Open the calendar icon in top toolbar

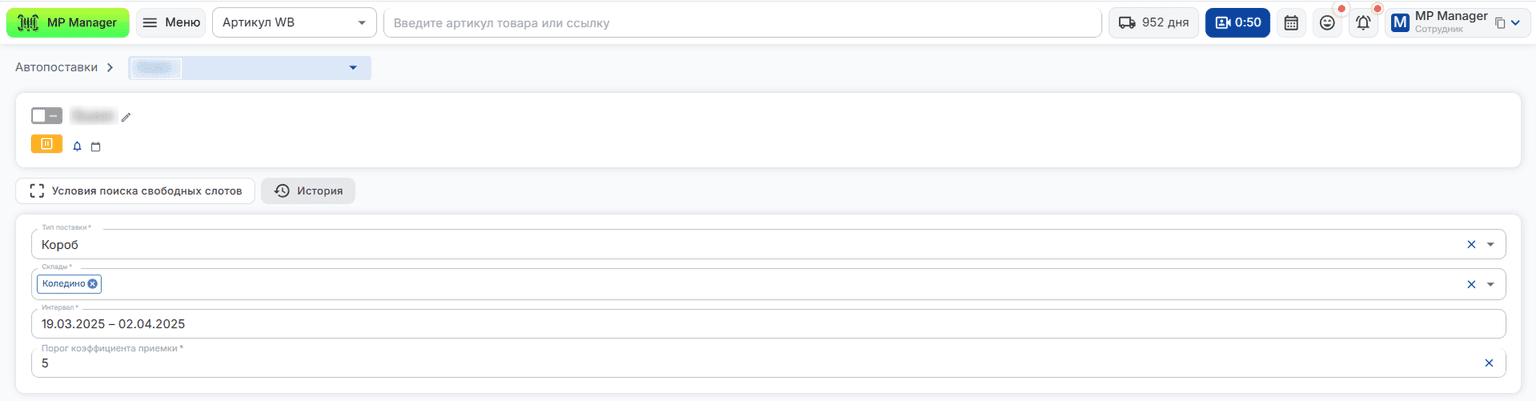[x=1291, y=22]
